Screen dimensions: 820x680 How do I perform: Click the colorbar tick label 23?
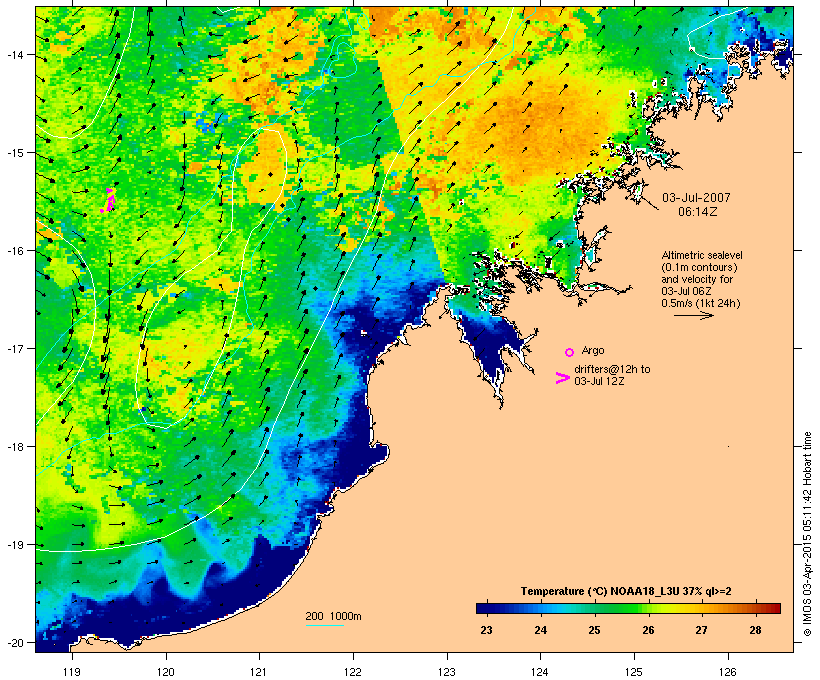[486, 630]
